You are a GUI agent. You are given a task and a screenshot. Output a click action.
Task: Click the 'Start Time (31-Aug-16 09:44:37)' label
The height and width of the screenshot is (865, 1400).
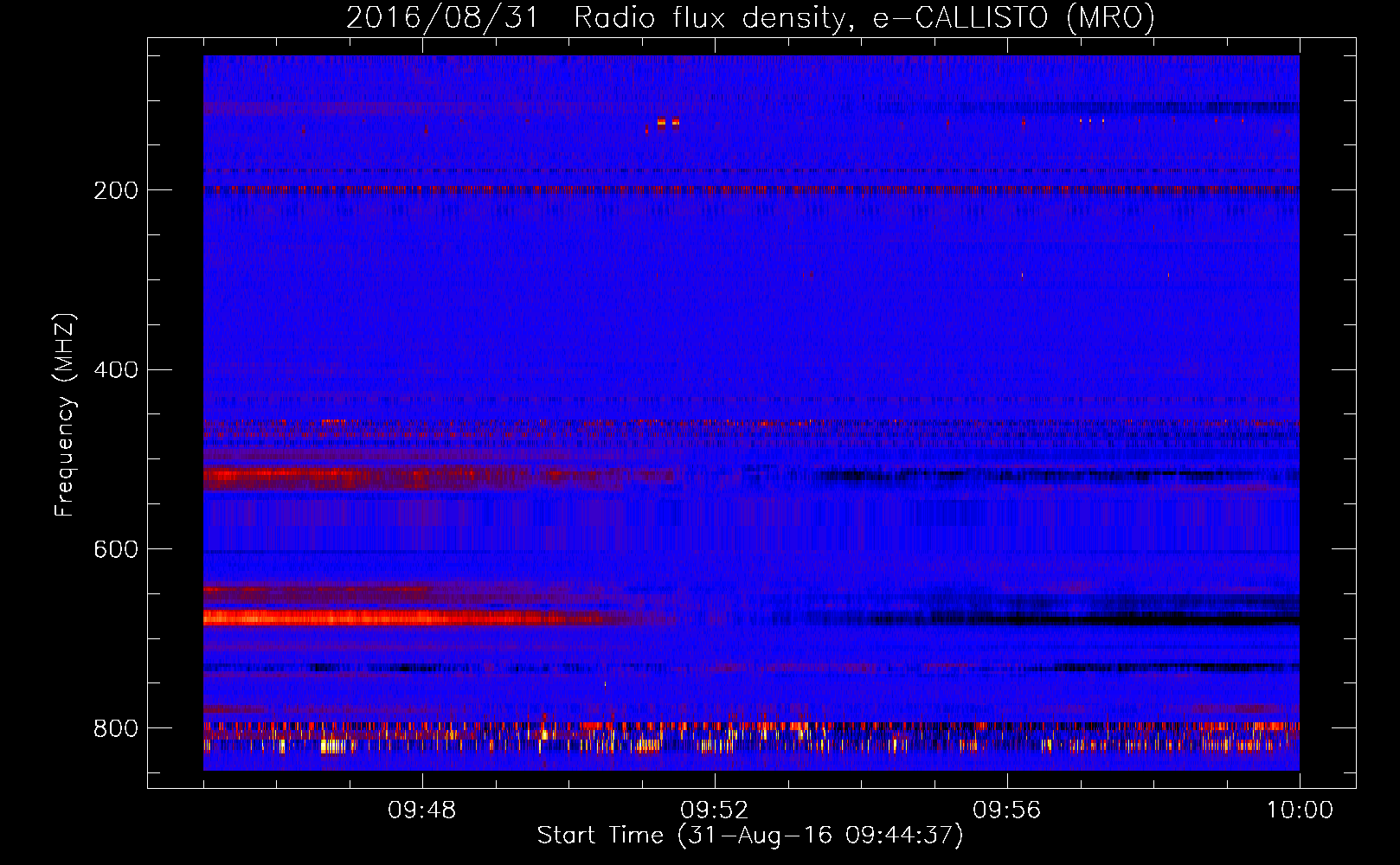[x=750, y=836]
